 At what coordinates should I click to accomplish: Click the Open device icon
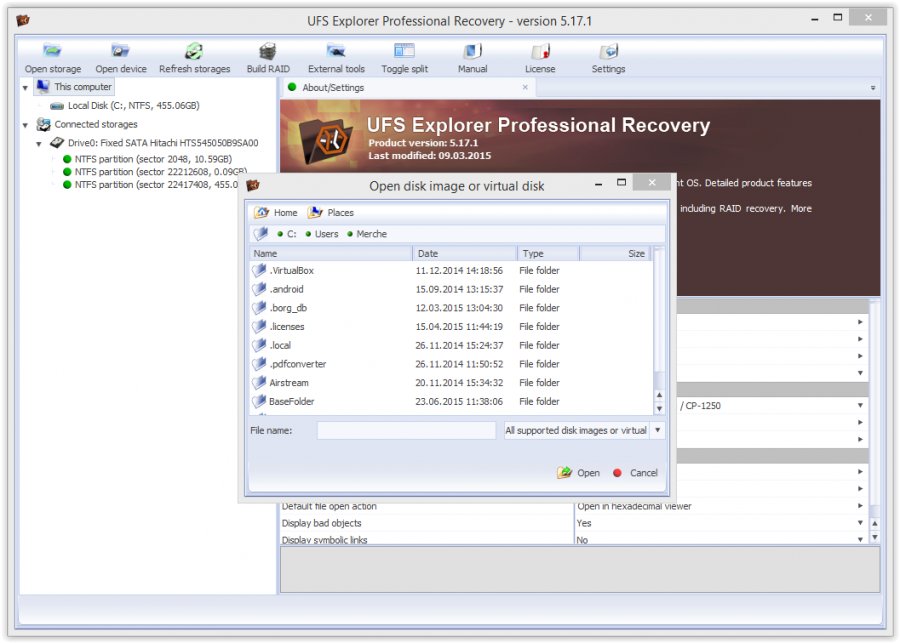pyautogui.click(x=121, y=52)
